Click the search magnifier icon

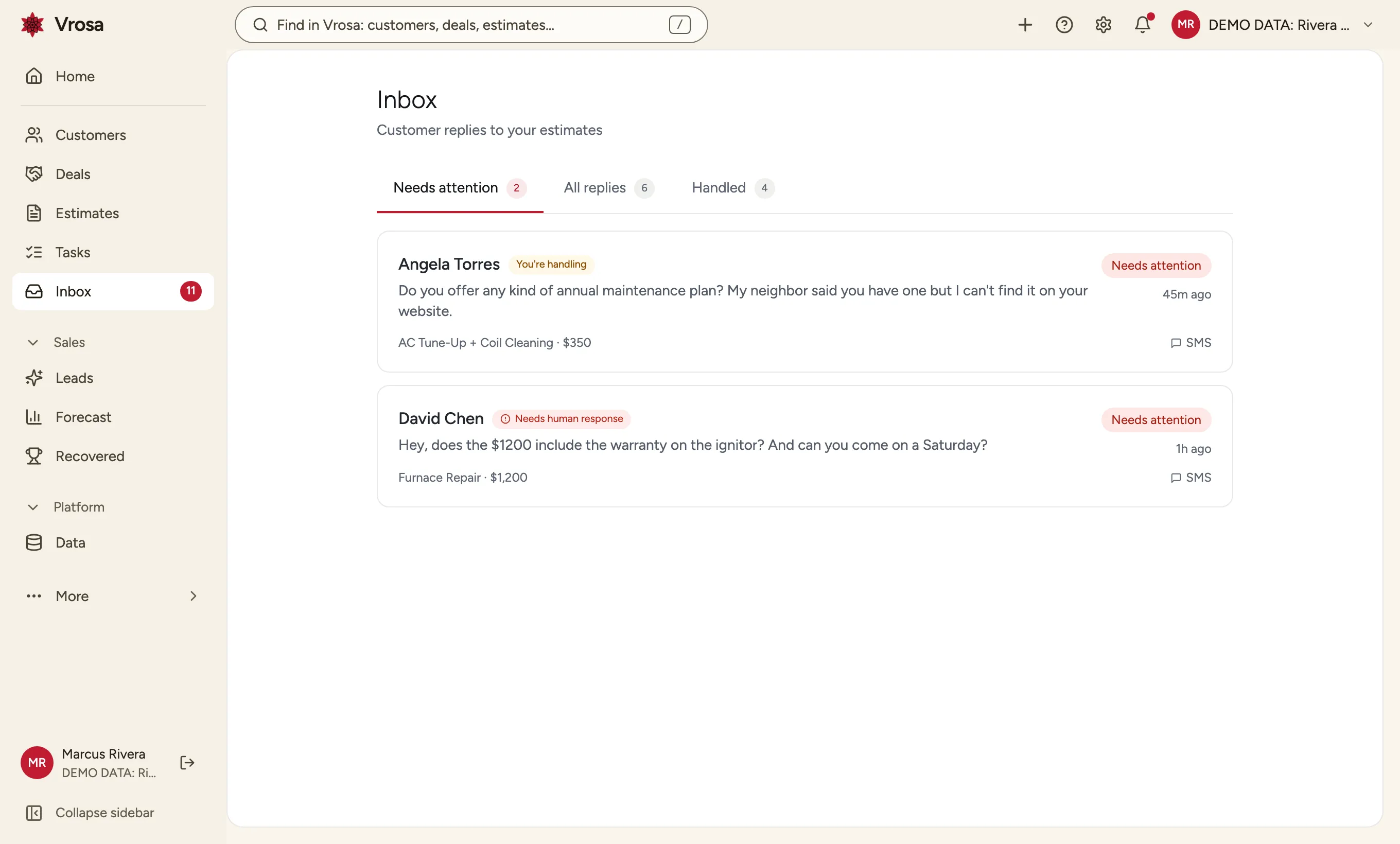pyautogui.click(x=260, y=24)
